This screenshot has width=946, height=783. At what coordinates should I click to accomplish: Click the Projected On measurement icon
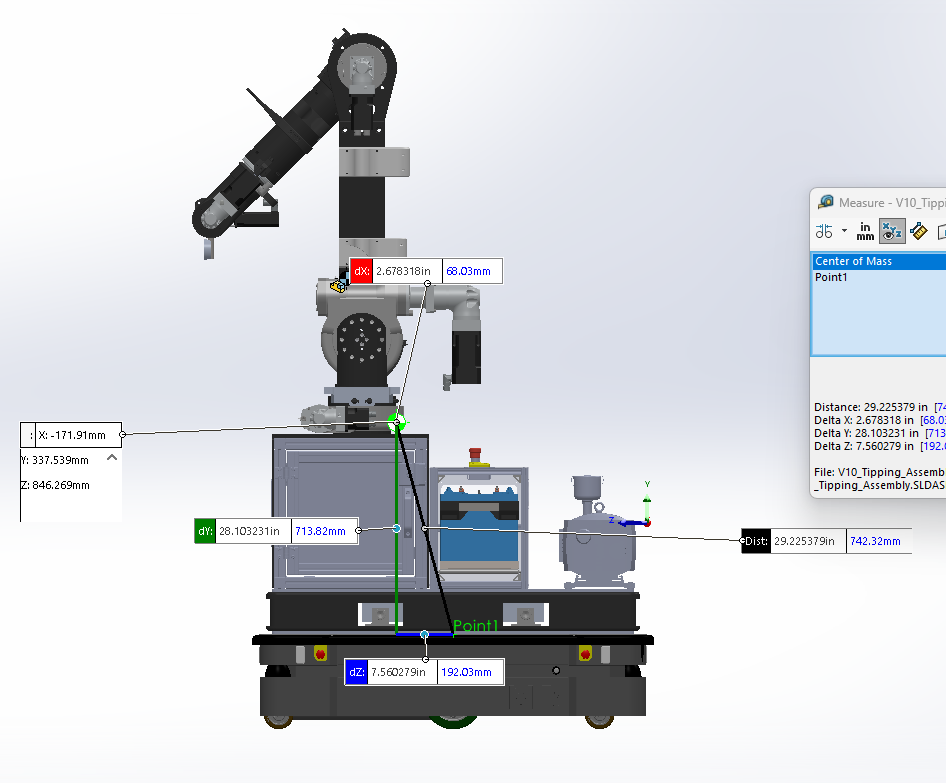(x=942, y=232)
